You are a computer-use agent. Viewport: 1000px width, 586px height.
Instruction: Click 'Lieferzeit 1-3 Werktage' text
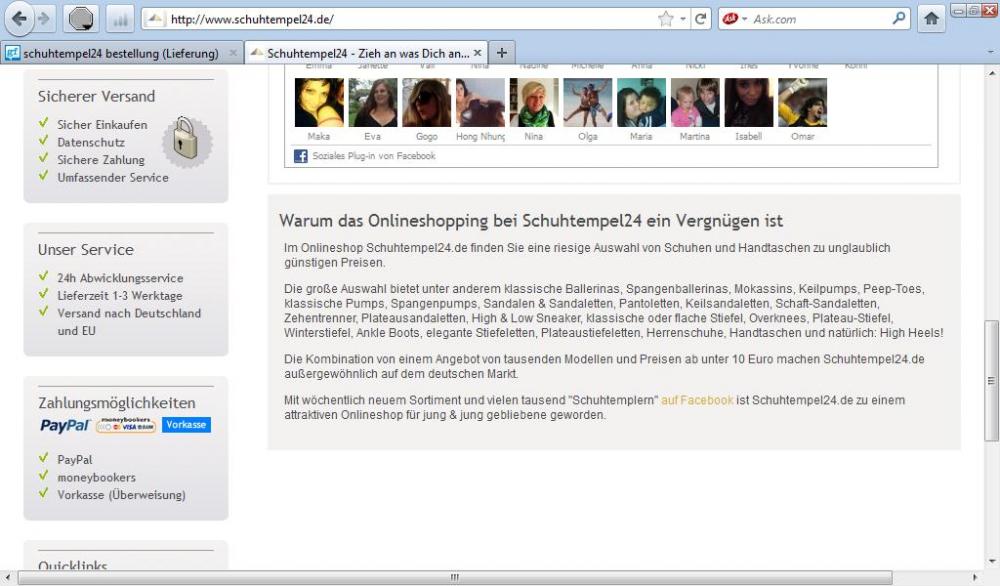[x=120, y=296]
